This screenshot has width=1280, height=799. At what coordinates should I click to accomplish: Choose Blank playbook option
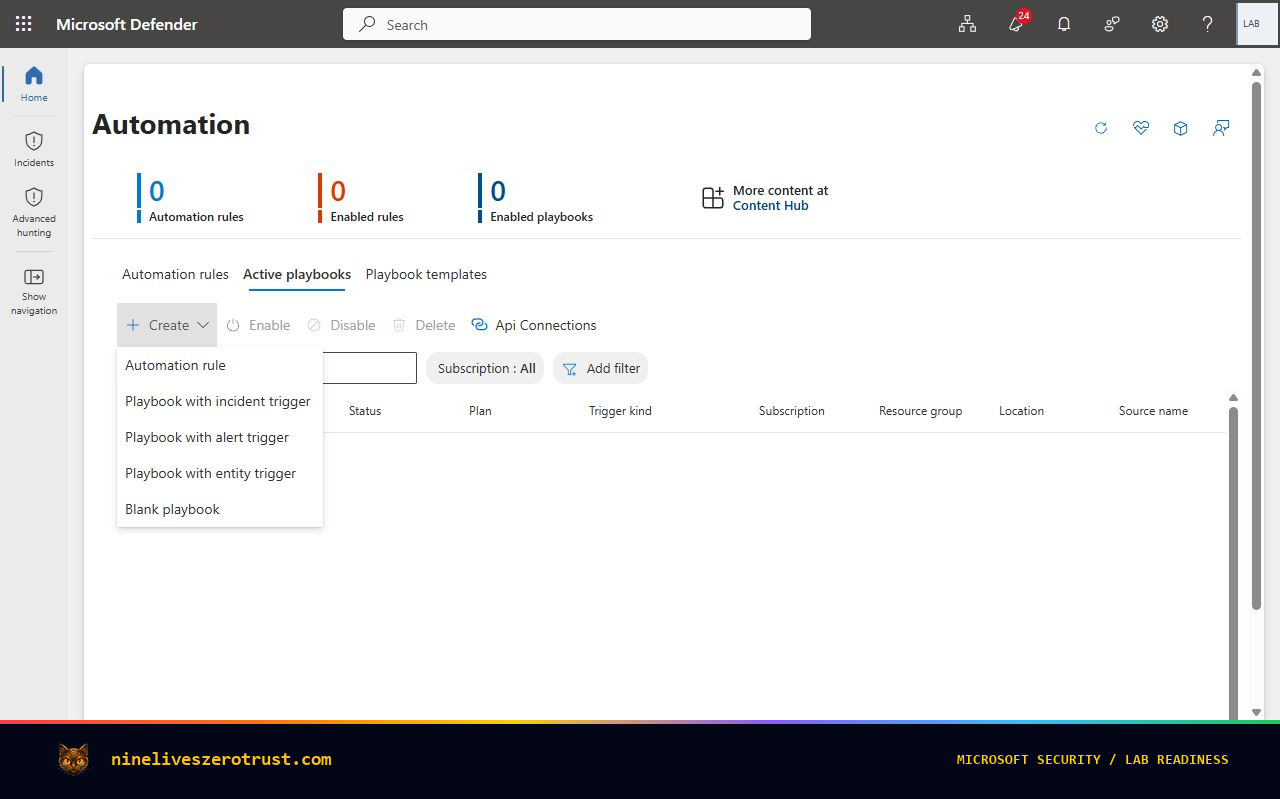(x=220, y=509)
